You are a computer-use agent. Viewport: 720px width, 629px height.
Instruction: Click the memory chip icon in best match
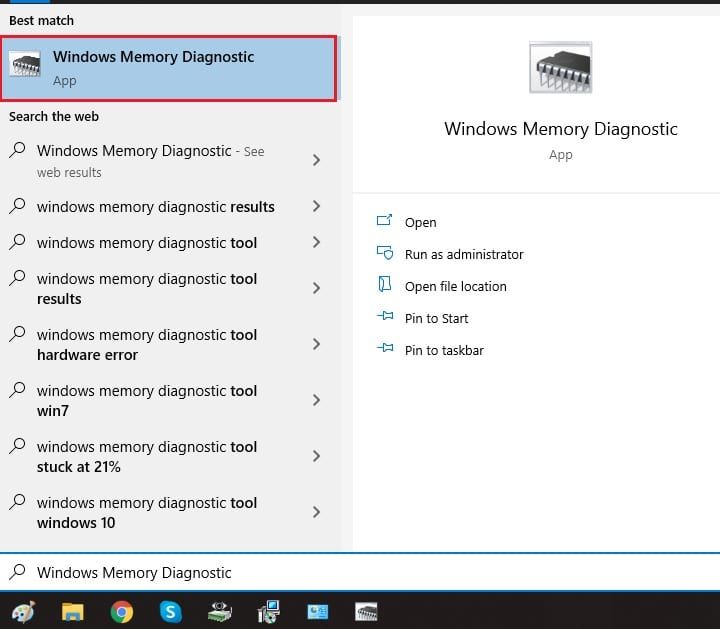point(25,64)
